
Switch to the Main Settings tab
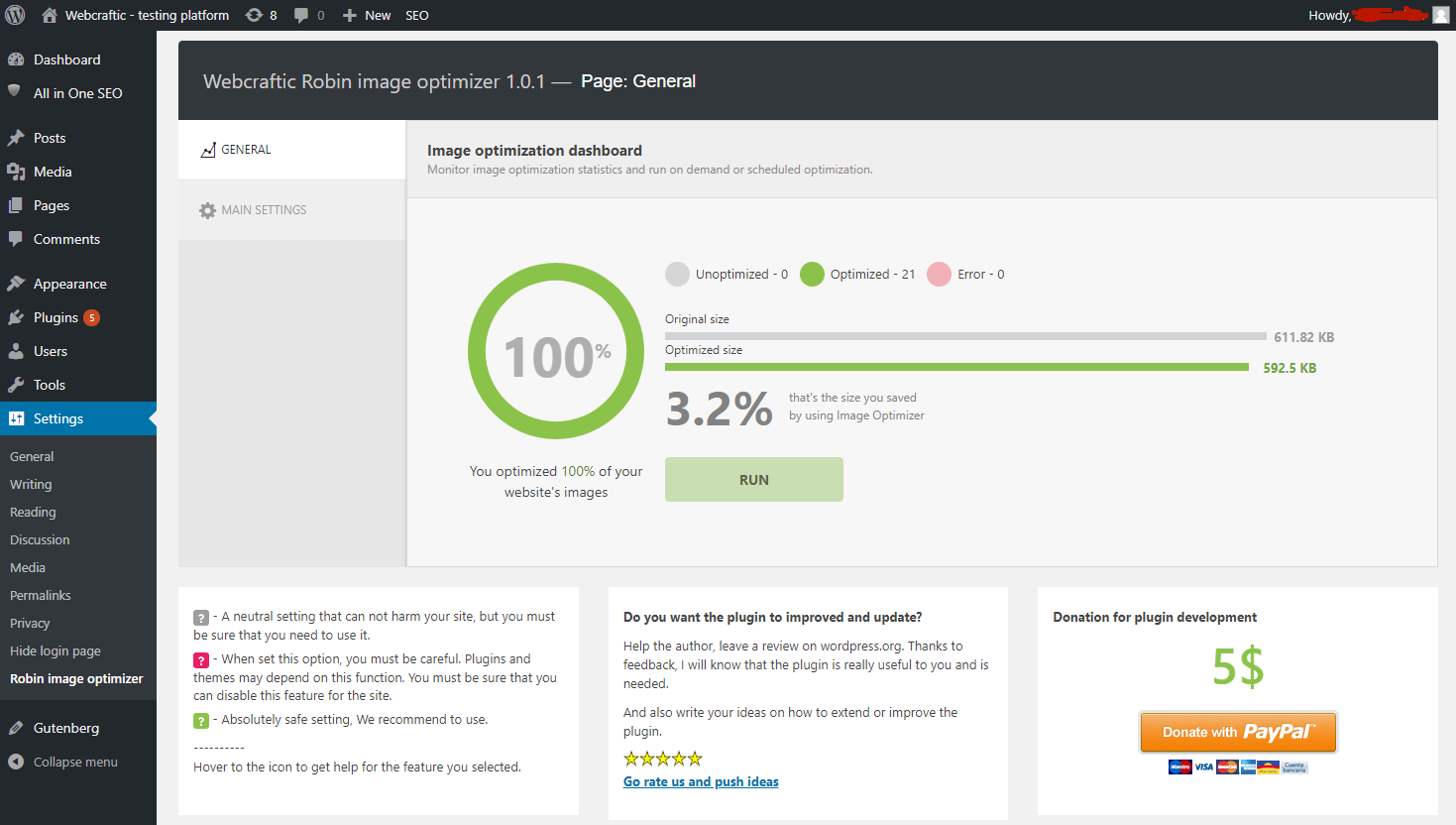(264, 210)
